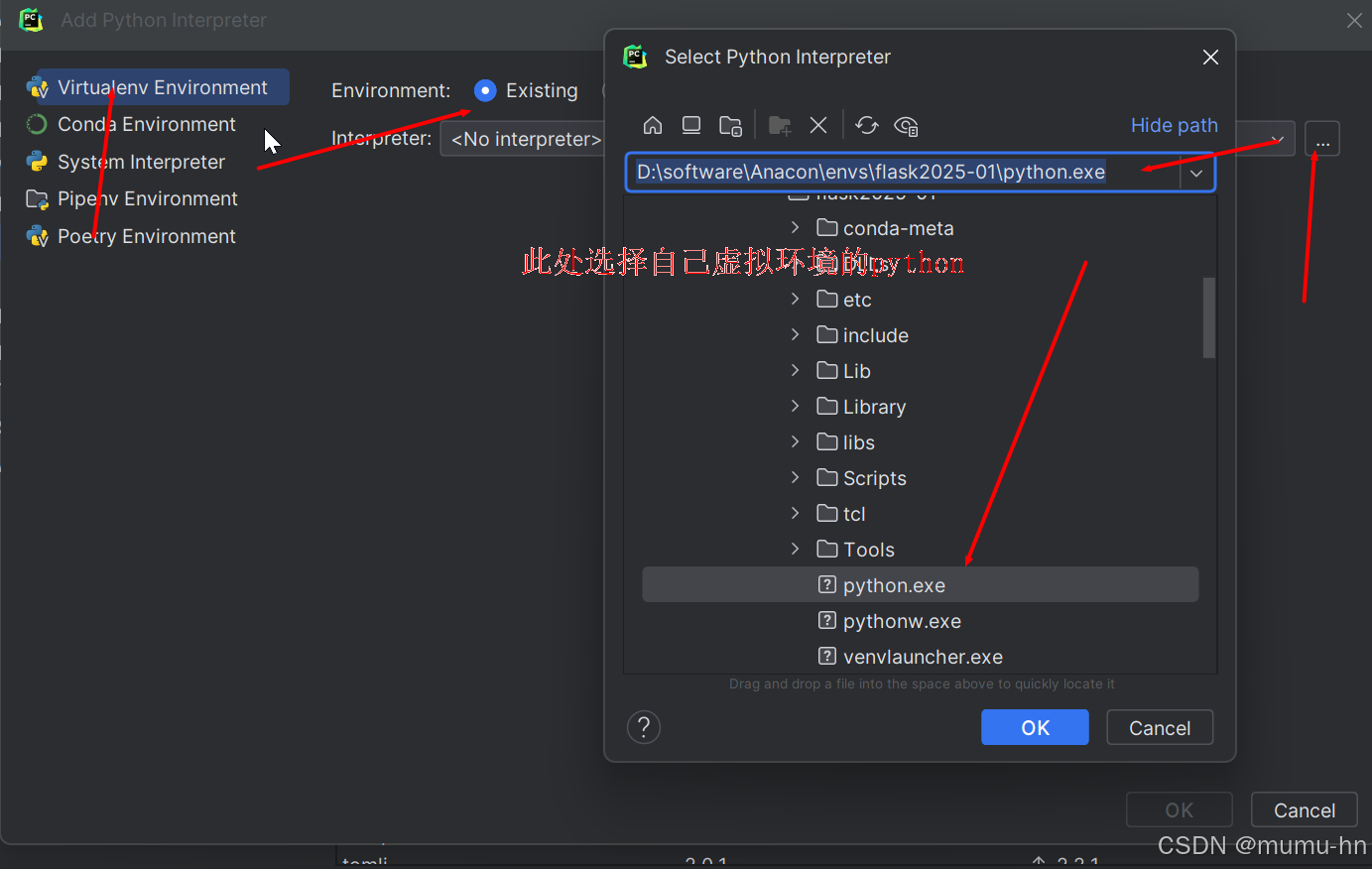Image resolution: width=1372 pixels, height=869 pixels.
Task: Click the Refresh icon
Action: click(x=866, y=125)
